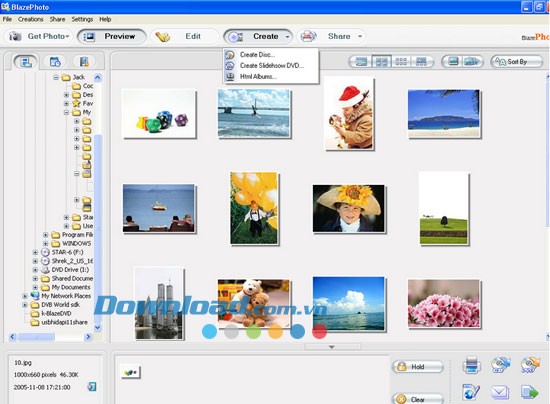Screen dimensions: 550x404
Task: Select the filmstrip view mode icon
Action: (x=421, y=62)
